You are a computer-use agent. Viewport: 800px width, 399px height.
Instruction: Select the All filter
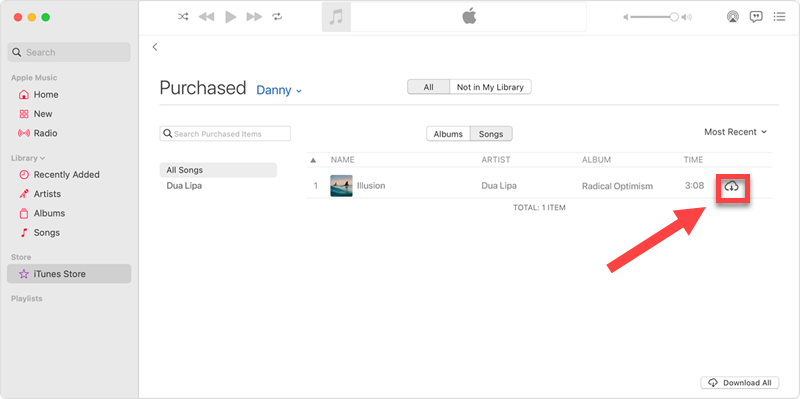pyautogui.click(x=429, y=87)
